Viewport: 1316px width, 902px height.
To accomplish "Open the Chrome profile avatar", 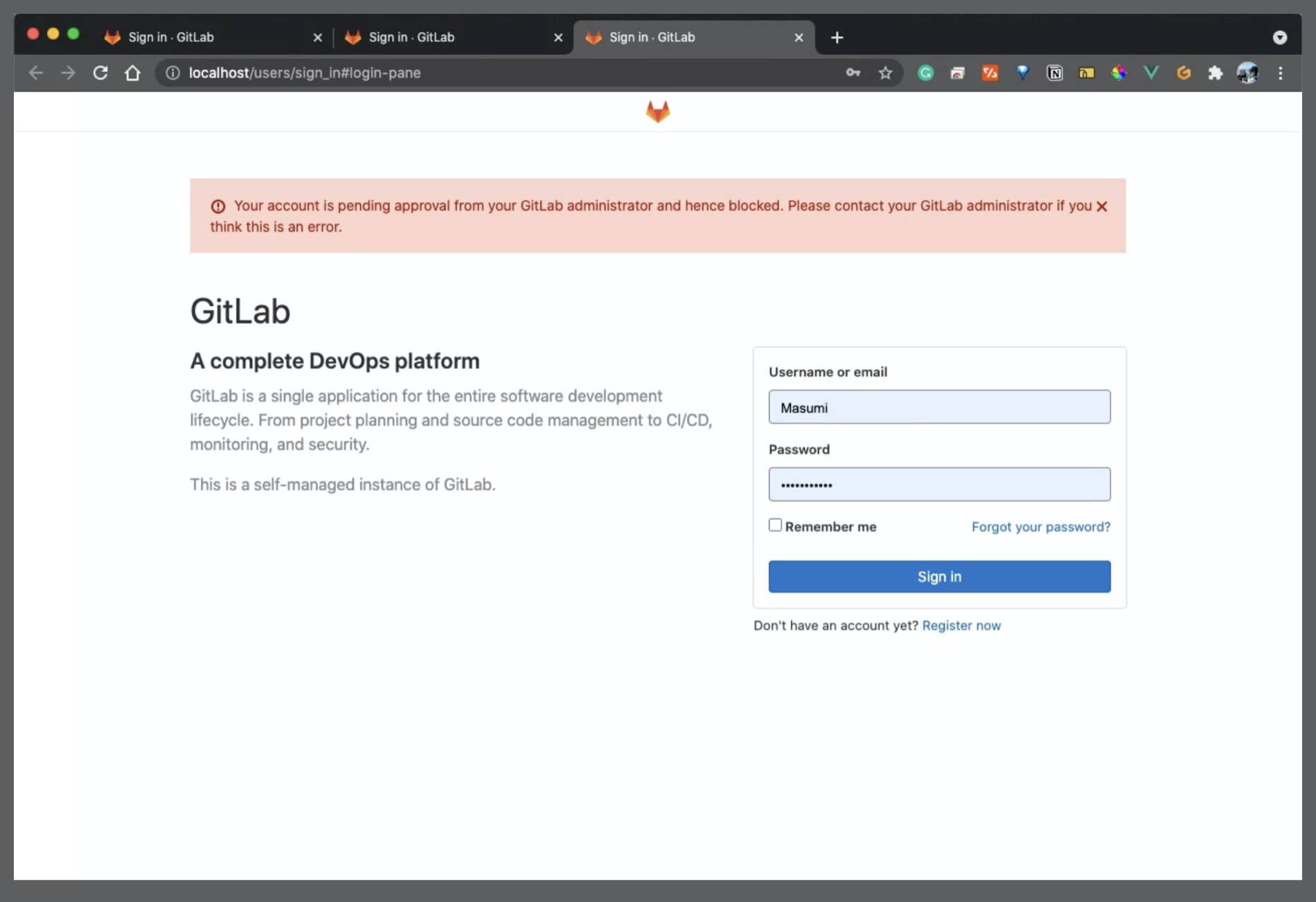I will point(1247,73).
